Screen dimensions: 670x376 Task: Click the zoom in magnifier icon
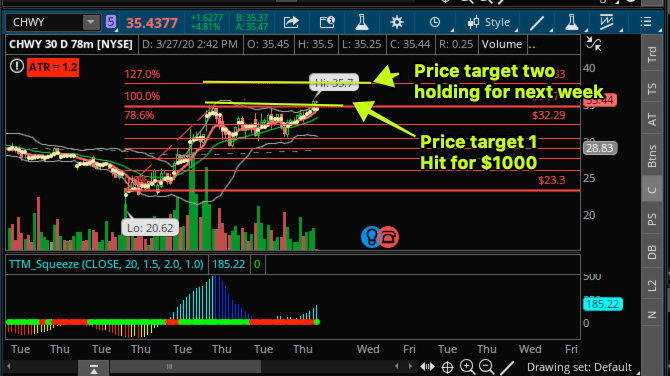click(x=467, y=367)
